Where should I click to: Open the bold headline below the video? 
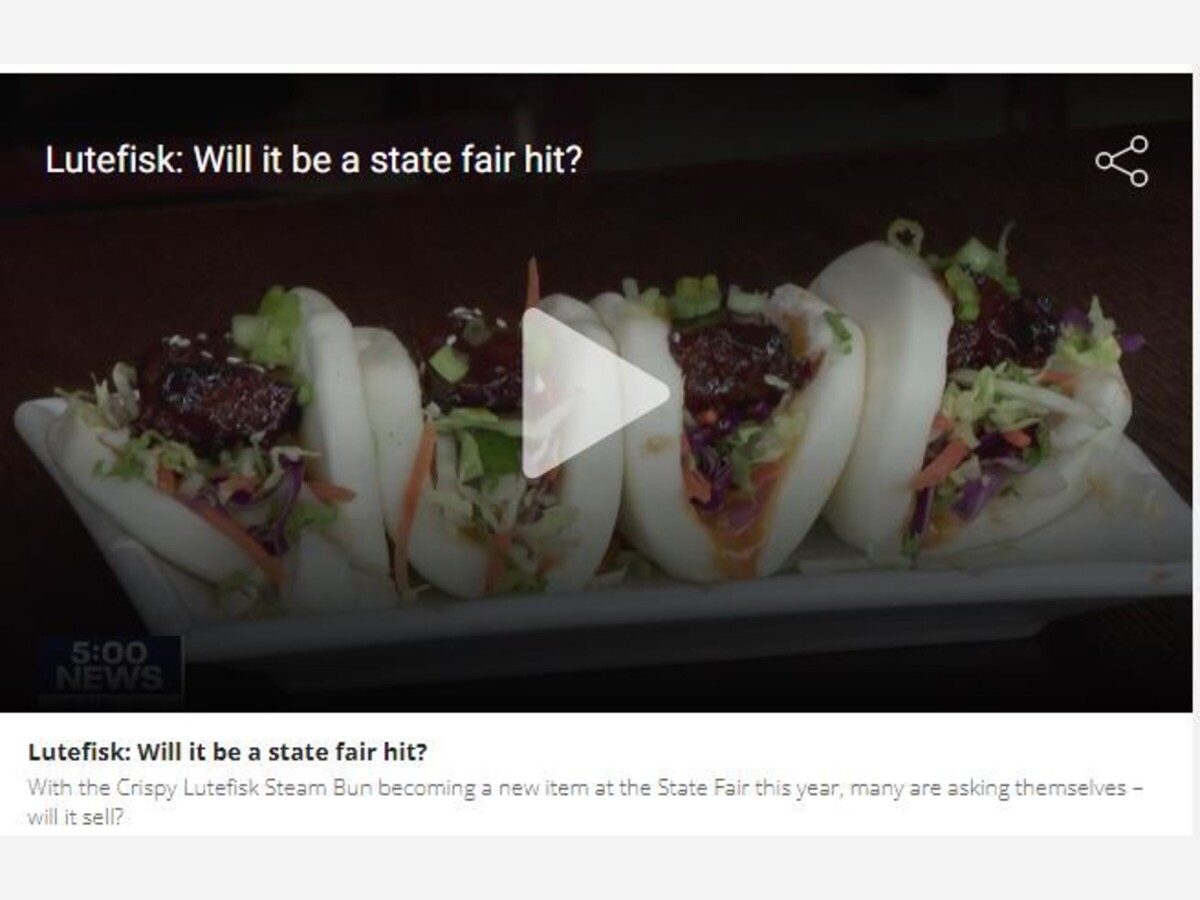[x=227, y=751]
